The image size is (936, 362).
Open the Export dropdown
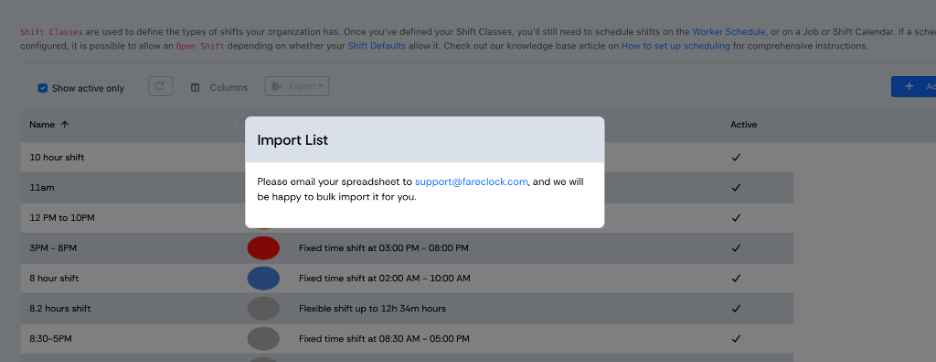[x=297, y=87]
